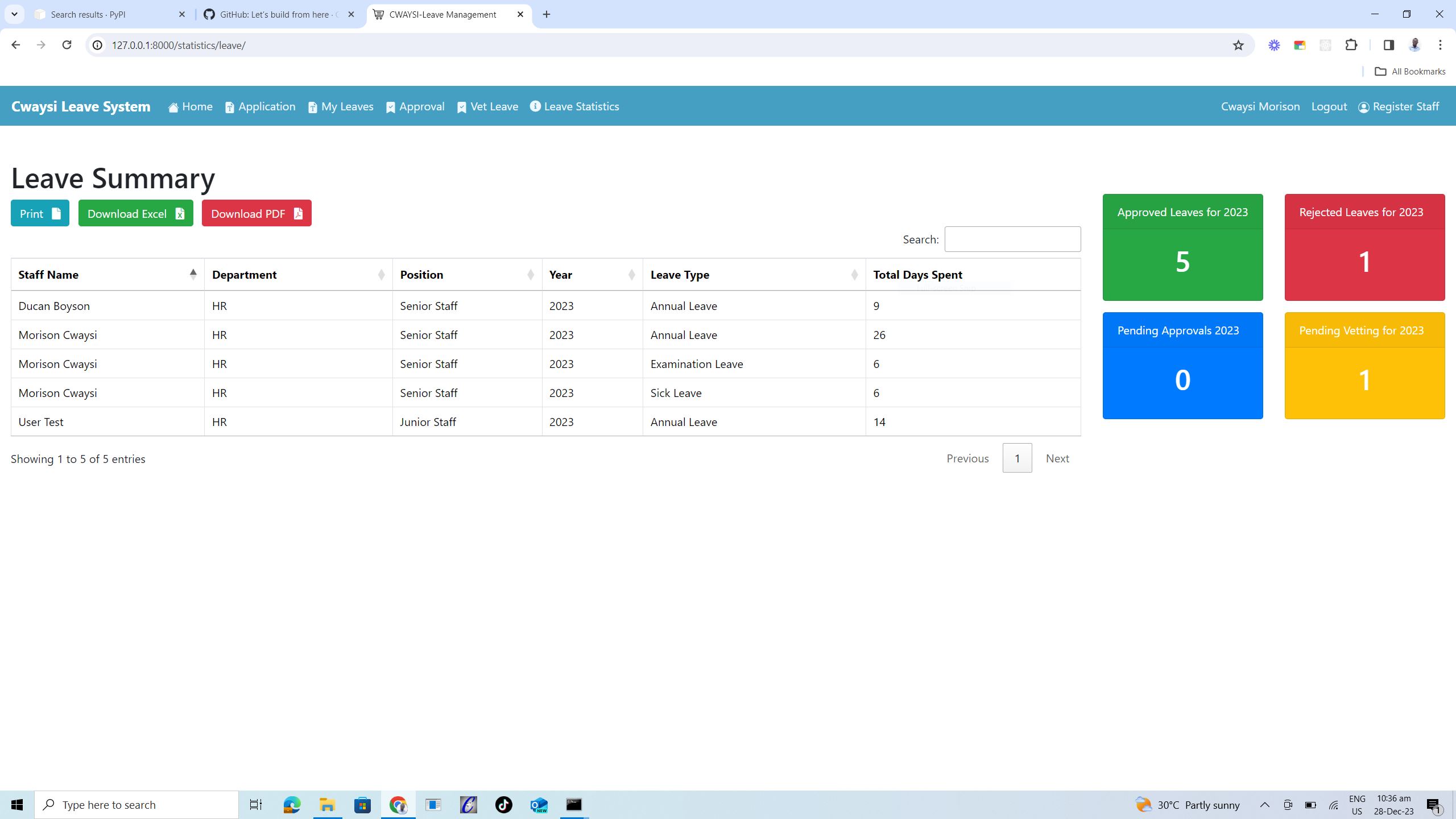Click the print document icon on Print button
1456x819 pixels.
pos(55,213)
